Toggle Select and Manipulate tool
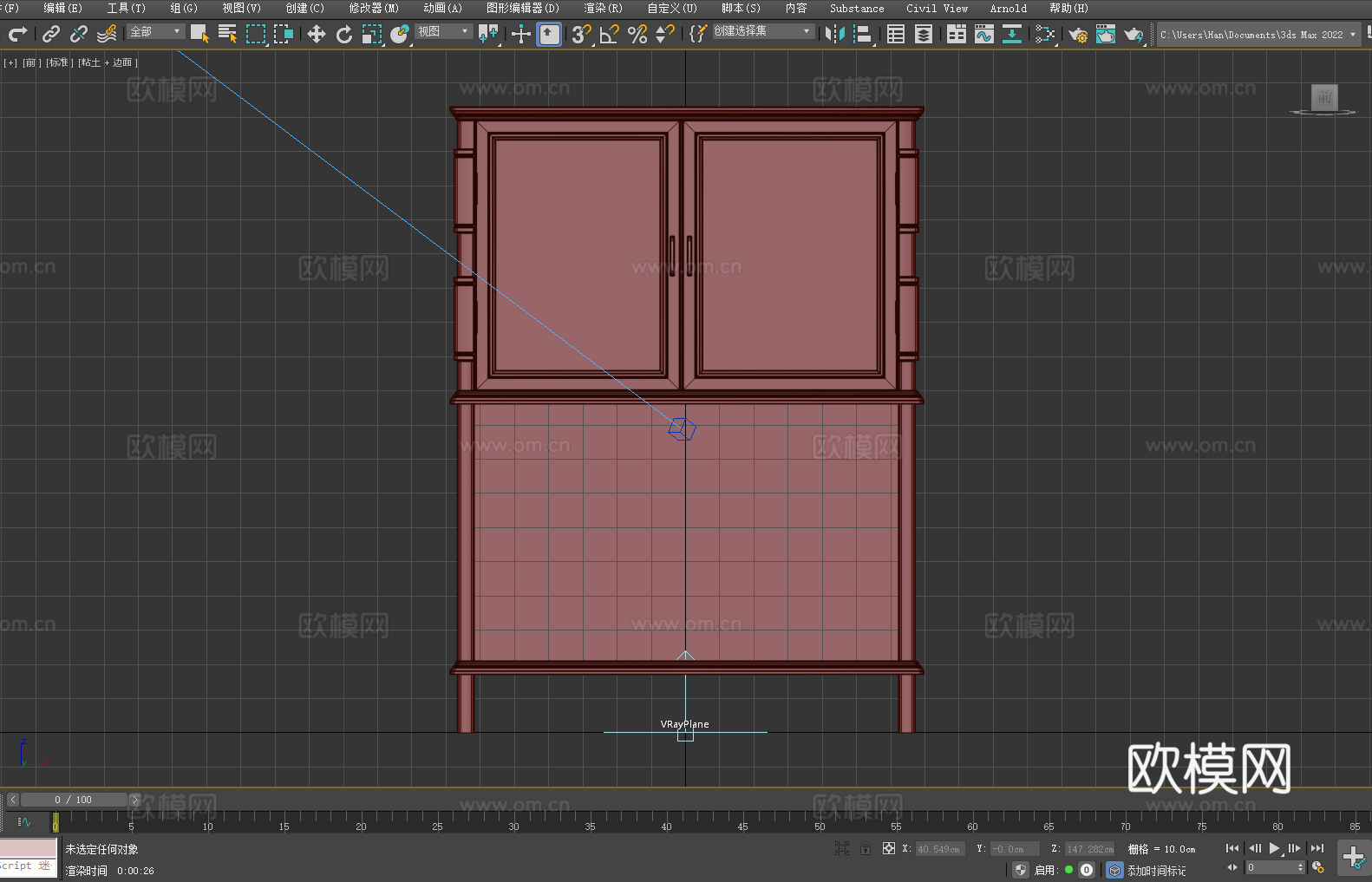The height and width of the screenshot is (882, 1372). pyautogui.click(x=520, y=34)
